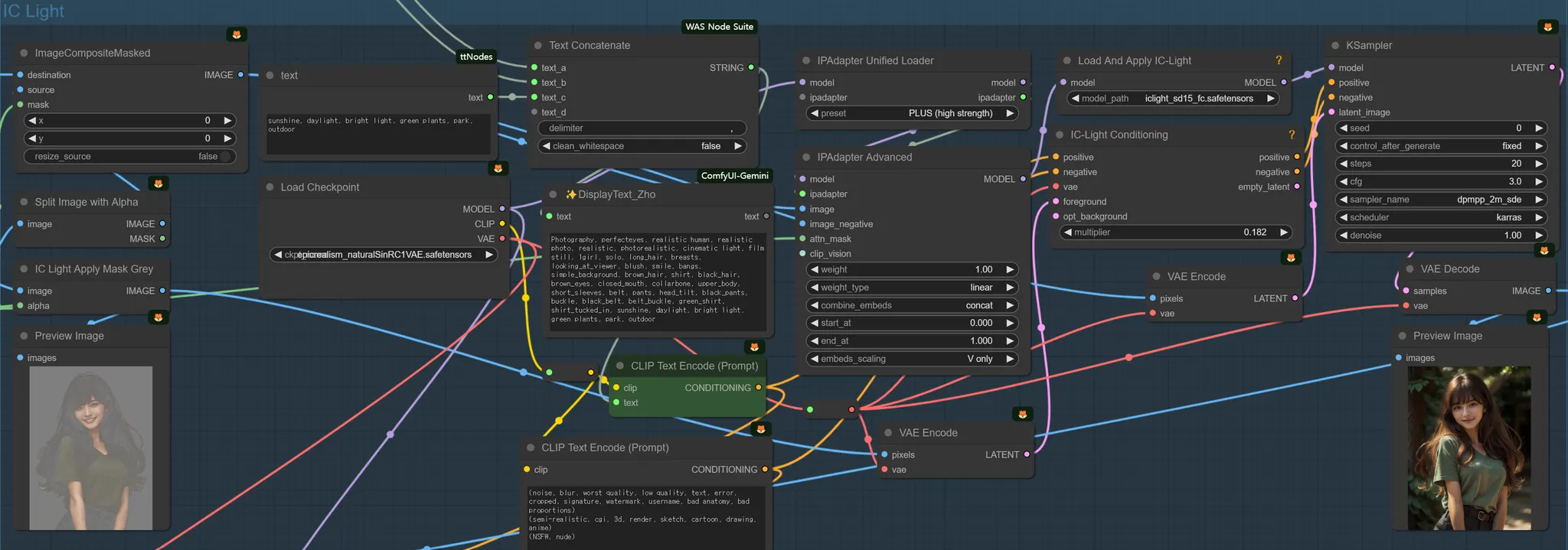The width and height of the screenshot is (1568, 550).
Task: Click the WAS Node Suite badge label
Action: pyautogui.click(x=719, y=27)
